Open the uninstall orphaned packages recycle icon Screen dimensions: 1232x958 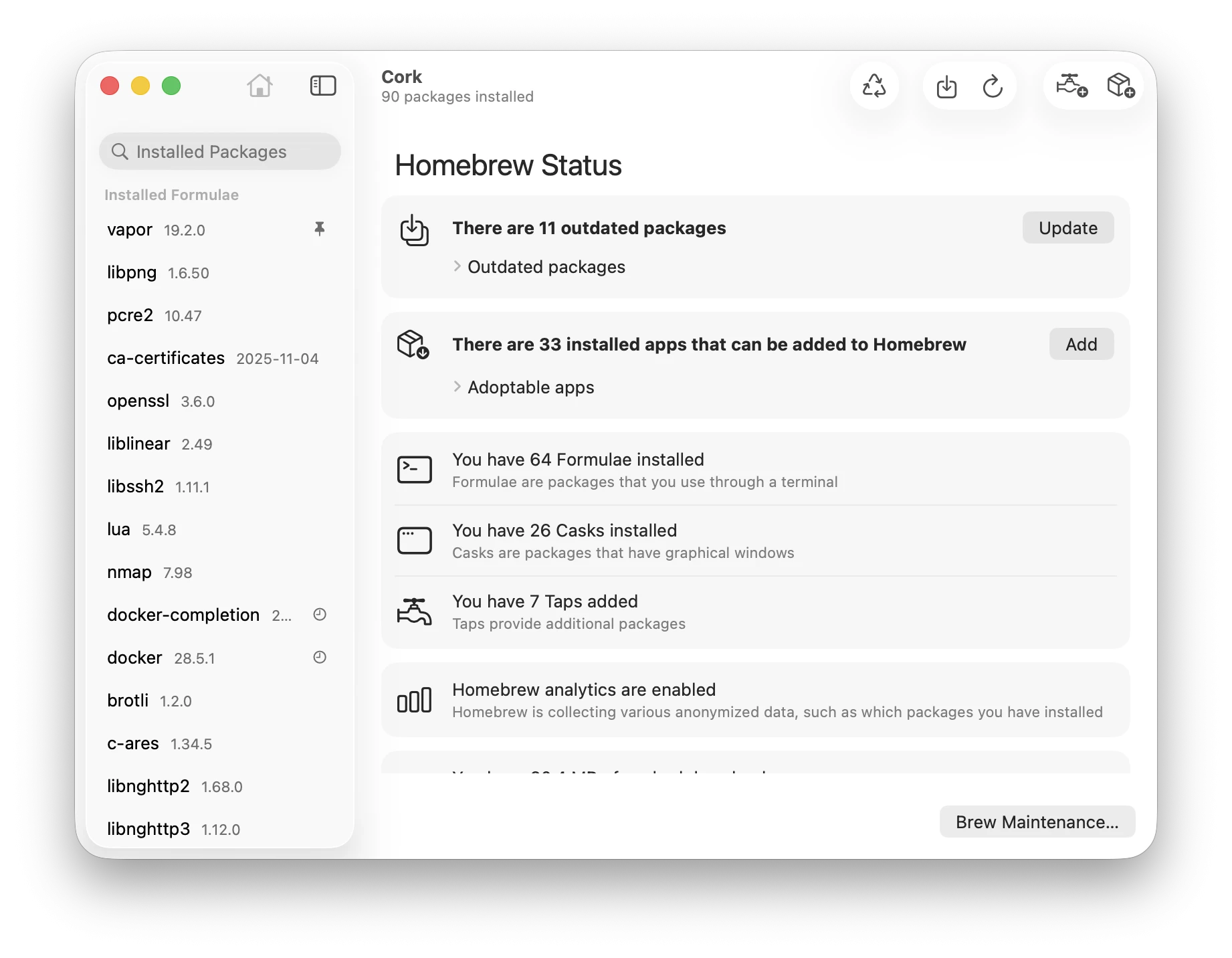click(x=874, y=86)
